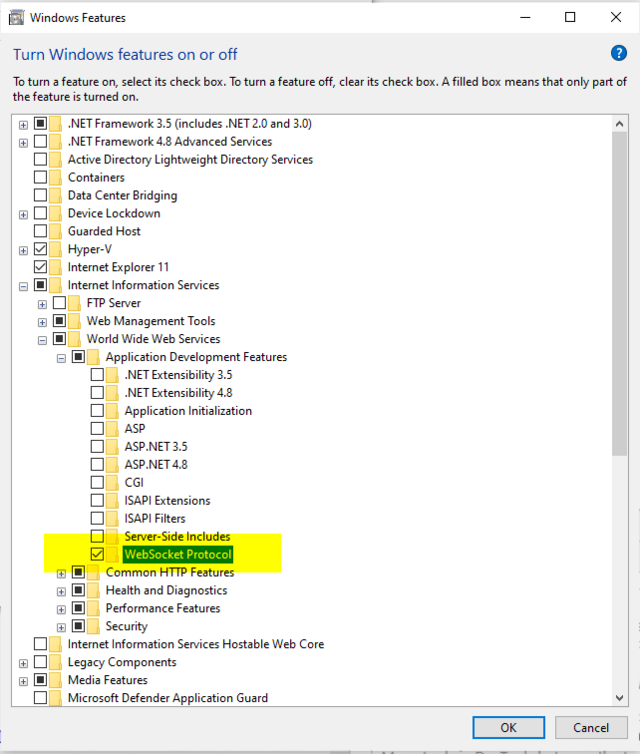Viewport: 640px width, 754px height.
Task: Expand Web Management Tools node
Action: click(x=42, y=322)
